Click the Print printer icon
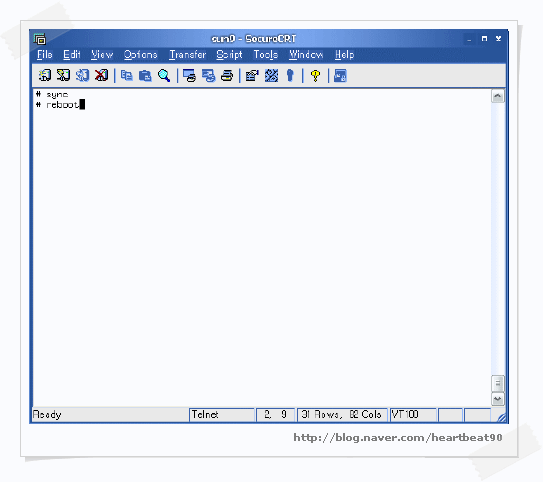This screenshot has width=543, height=482. coord(227,75)
